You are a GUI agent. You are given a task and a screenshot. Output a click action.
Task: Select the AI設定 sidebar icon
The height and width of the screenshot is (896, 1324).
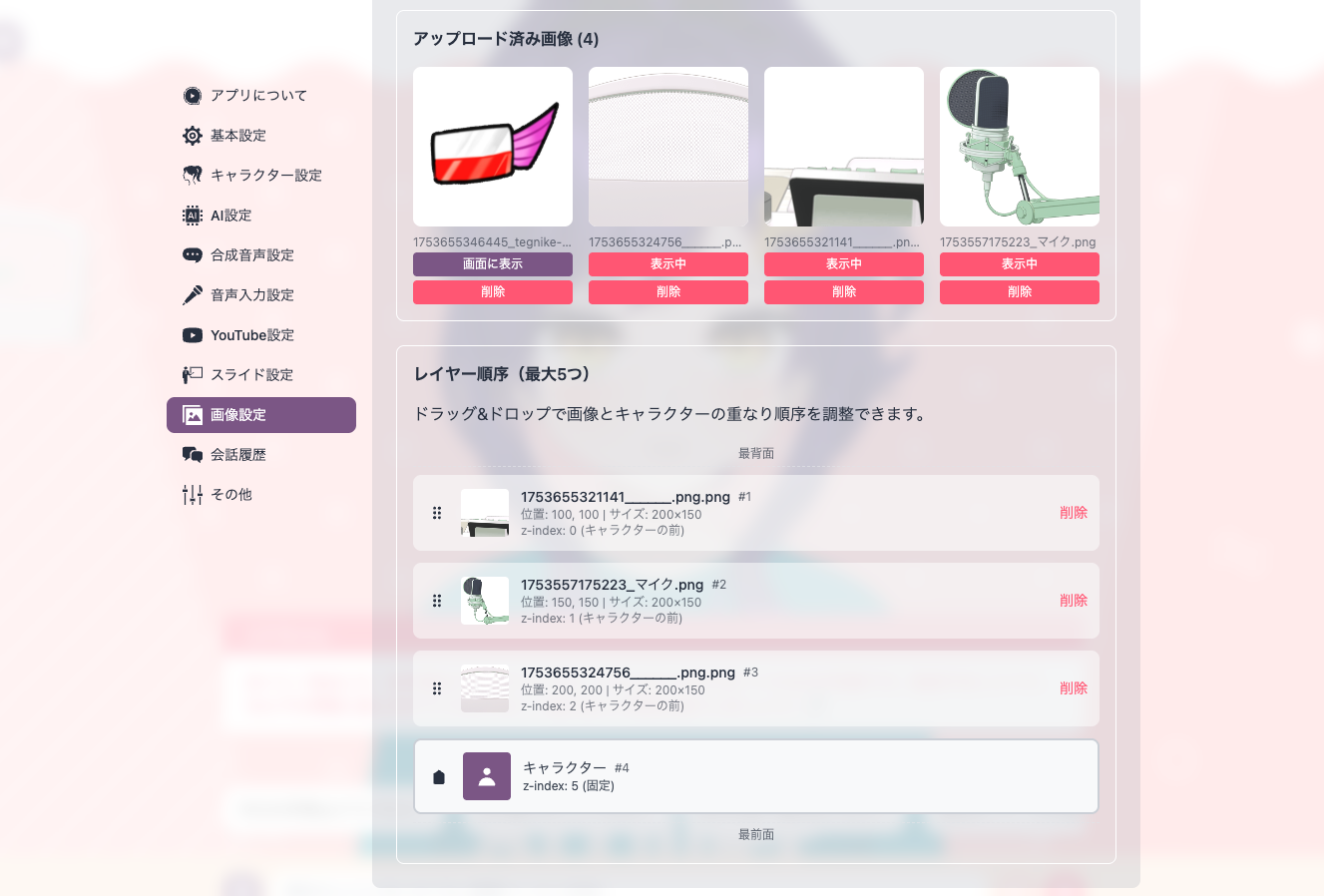pos(191,215)
